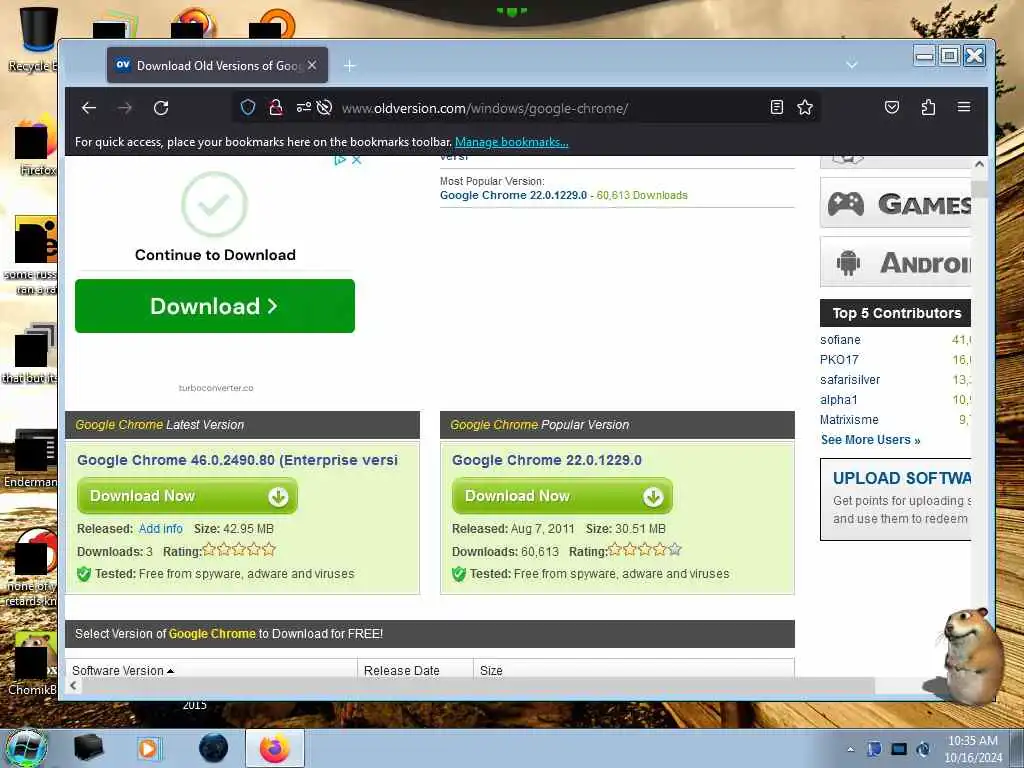Click Download Now for Chrome 46.0.2490.80
Image resolution: width=1024 pixels, height=768 pixels.
point(187,496)
